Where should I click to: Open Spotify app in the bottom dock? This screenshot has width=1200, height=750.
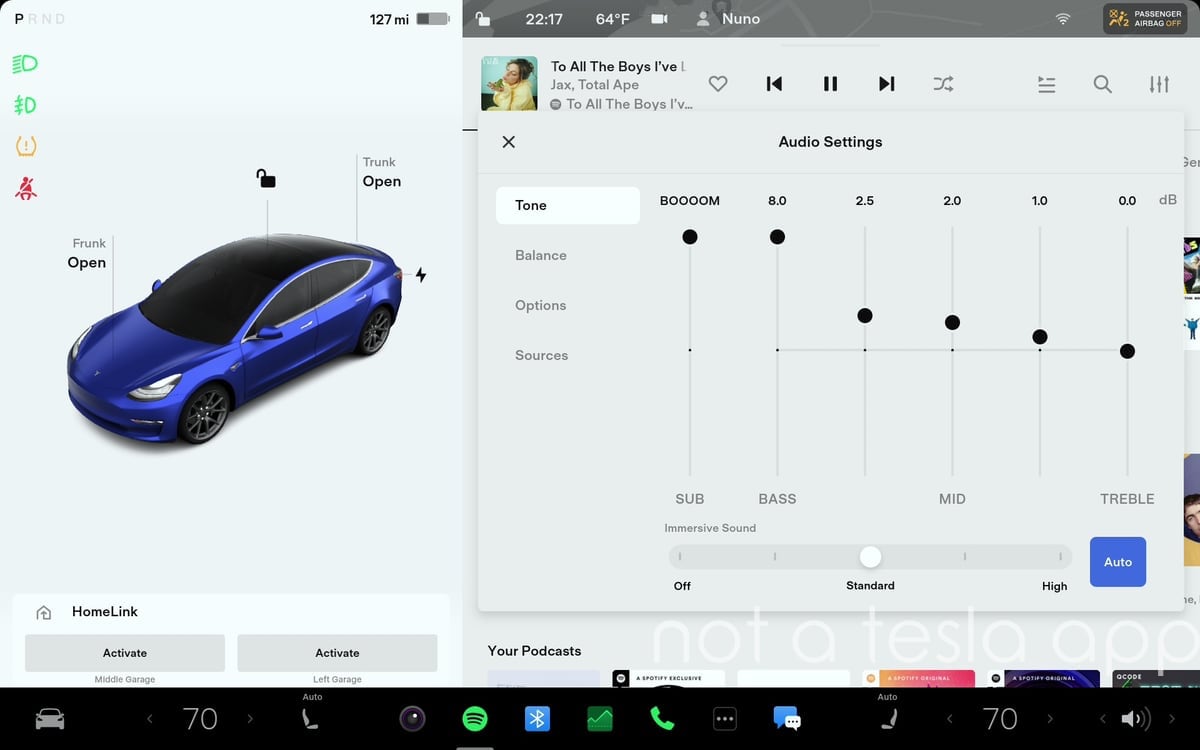tap(475, 718)
